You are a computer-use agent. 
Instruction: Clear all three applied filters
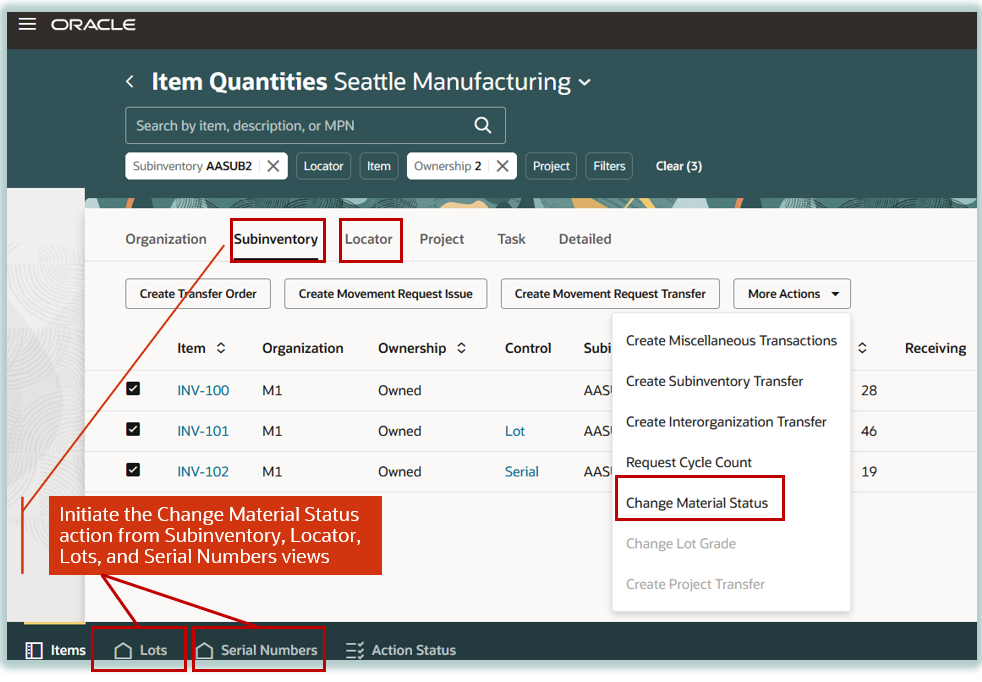tap(678, 166)
